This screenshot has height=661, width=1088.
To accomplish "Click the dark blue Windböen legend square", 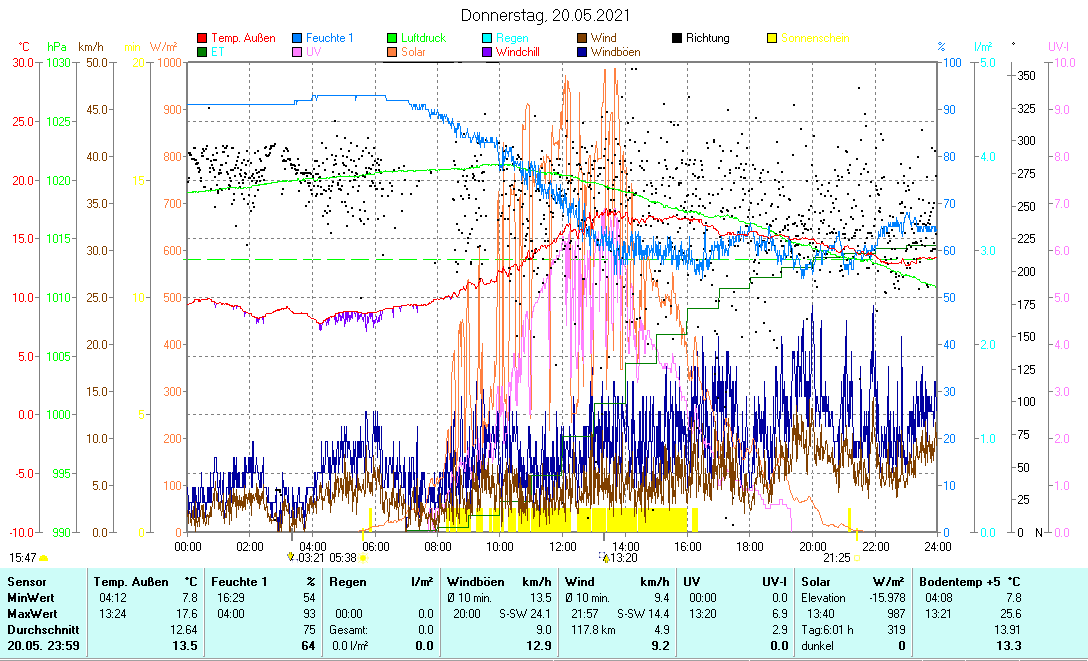I will 582,52.
